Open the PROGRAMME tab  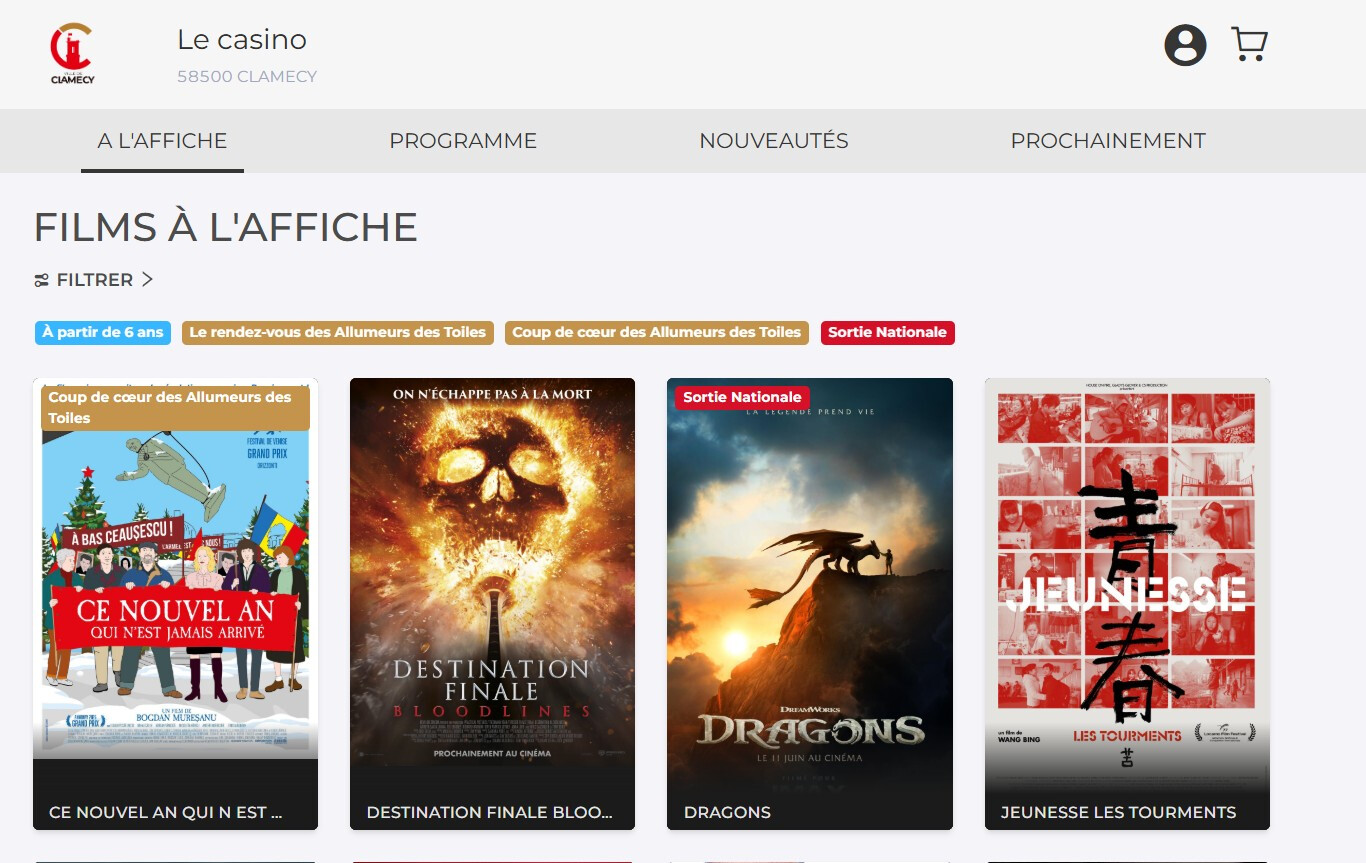pyautogui.click(x=463, y=141)
